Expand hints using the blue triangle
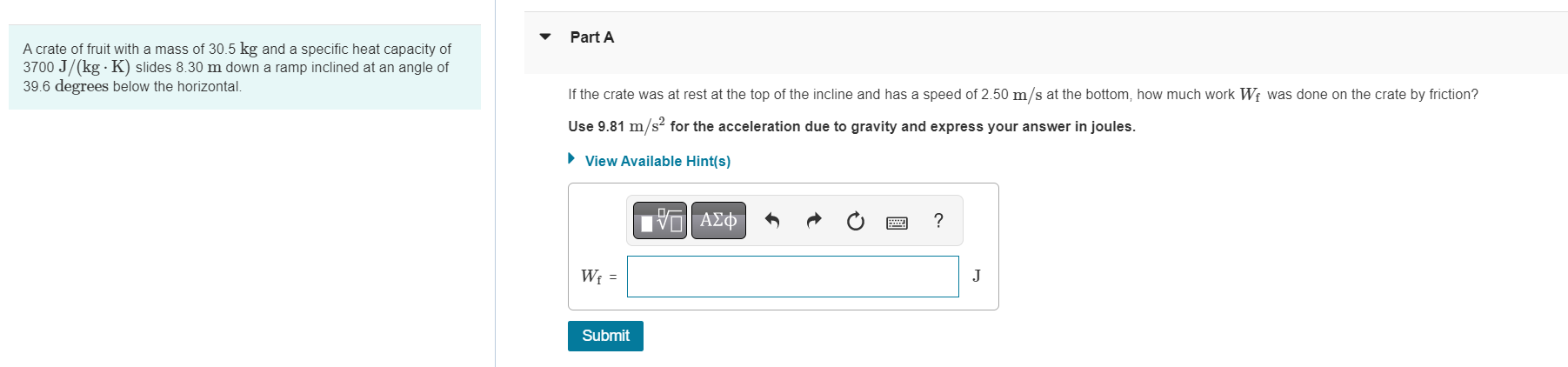The image size is (1568, 367). (571, 158)
